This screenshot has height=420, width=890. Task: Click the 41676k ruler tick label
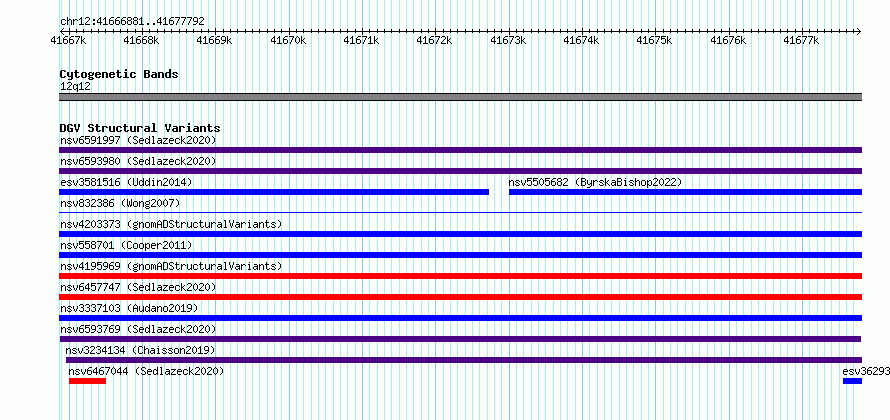[x=728, y=40]
